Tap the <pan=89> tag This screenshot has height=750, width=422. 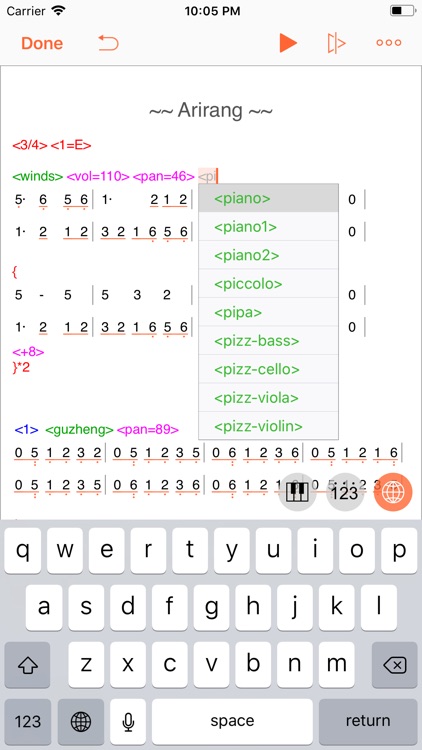[148, 430]
